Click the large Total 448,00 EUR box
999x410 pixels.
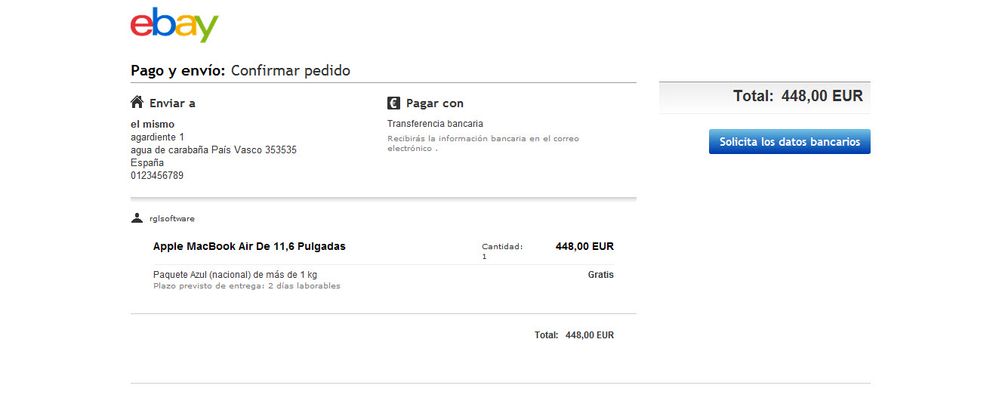point(765,97)
